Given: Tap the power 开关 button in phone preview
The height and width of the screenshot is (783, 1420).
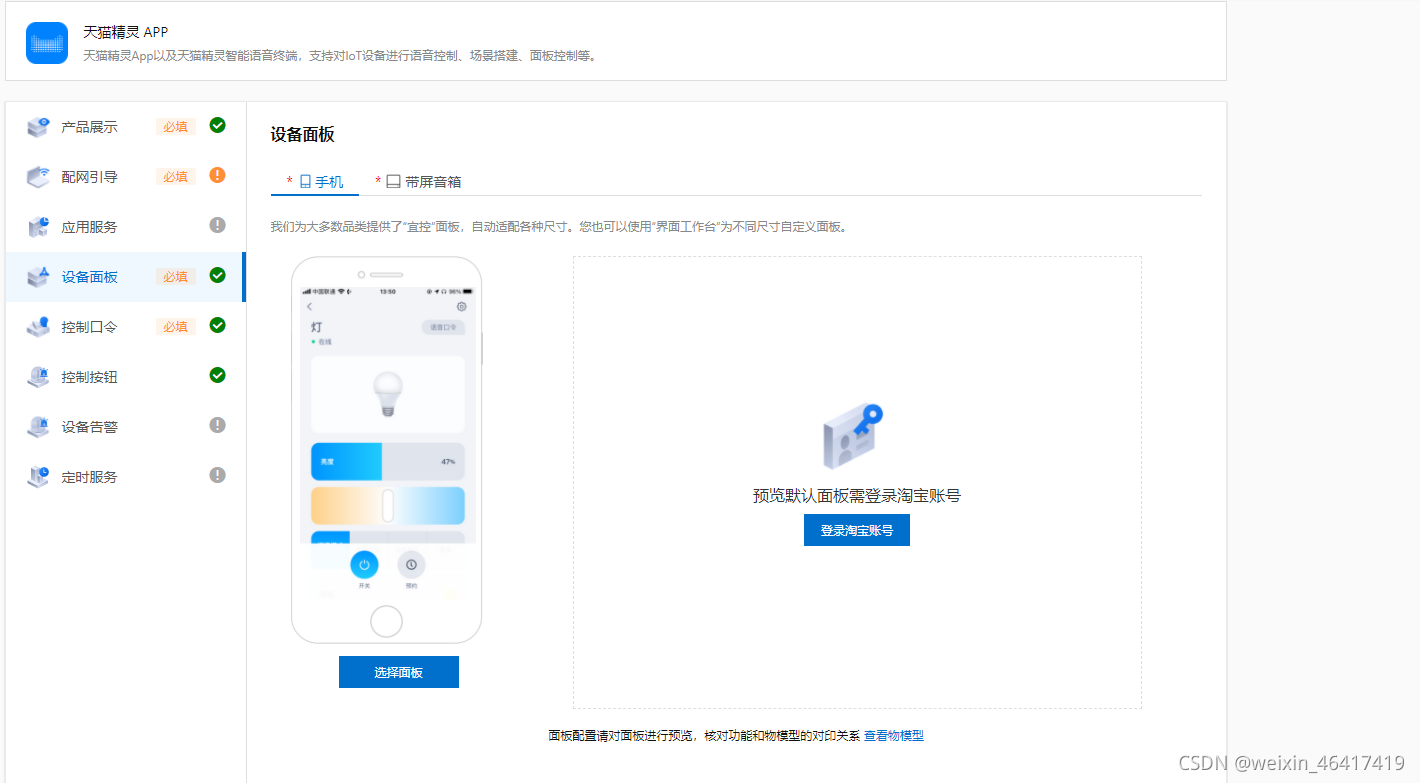Looking at the screenshot, I should [x=364, y=565].
